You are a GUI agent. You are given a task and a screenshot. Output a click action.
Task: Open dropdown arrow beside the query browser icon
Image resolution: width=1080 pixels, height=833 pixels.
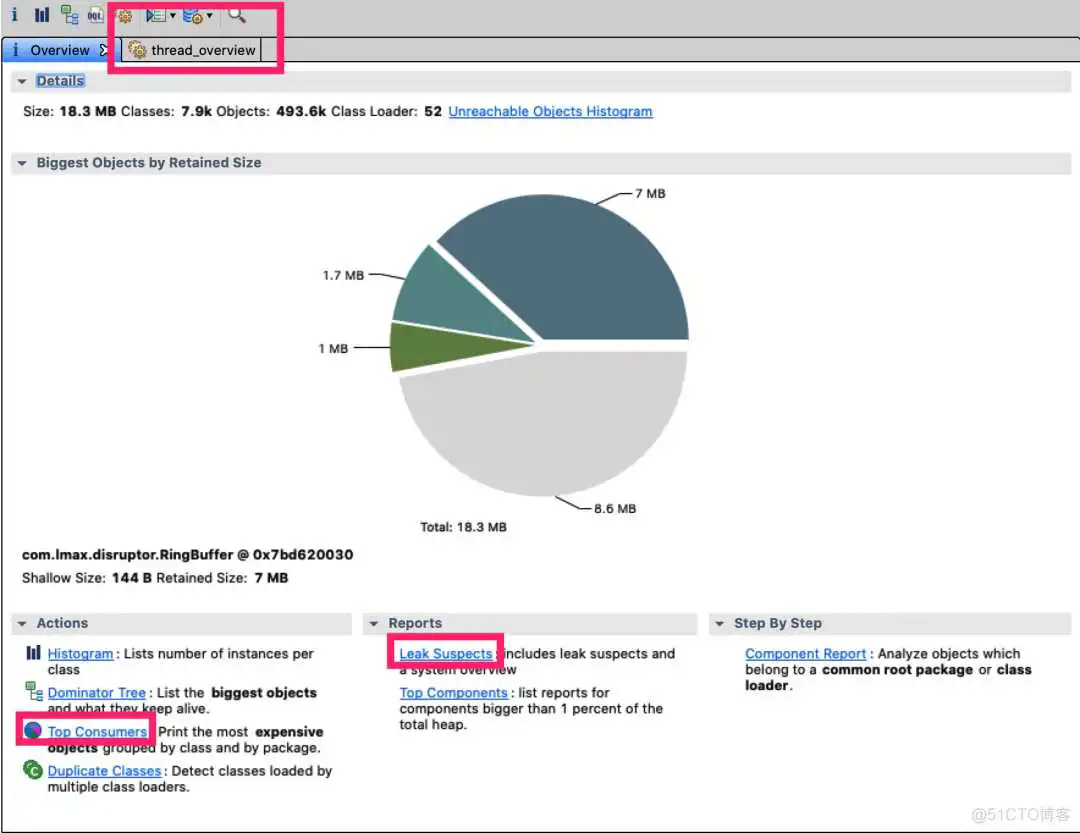[209, 16]
